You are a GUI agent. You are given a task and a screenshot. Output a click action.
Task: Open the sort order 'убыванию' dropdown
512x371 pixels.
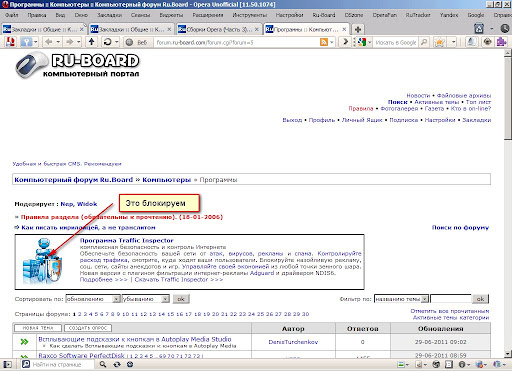point(146,299)
